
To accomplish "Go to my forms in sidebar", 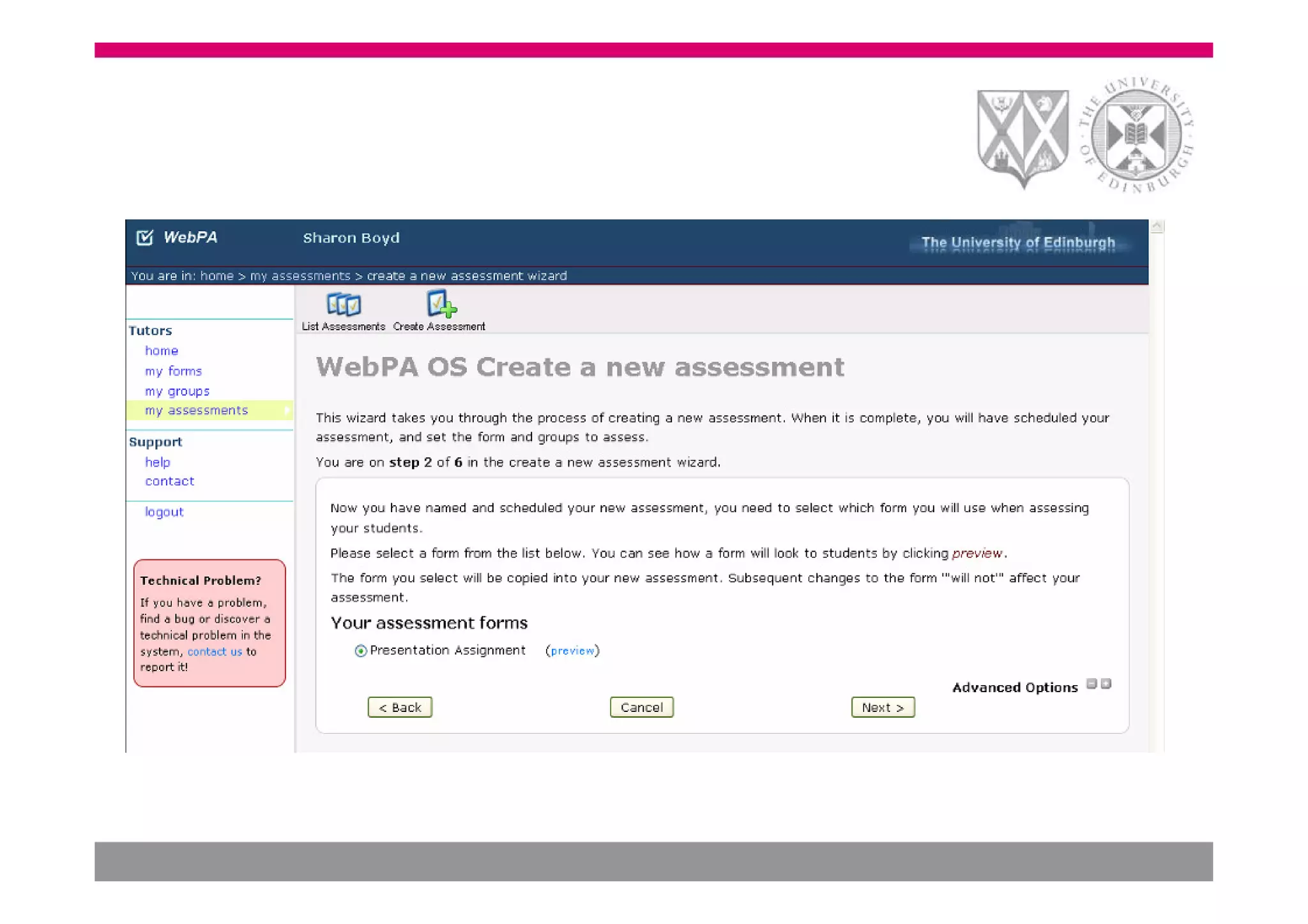I will click(x=173, y=371).
